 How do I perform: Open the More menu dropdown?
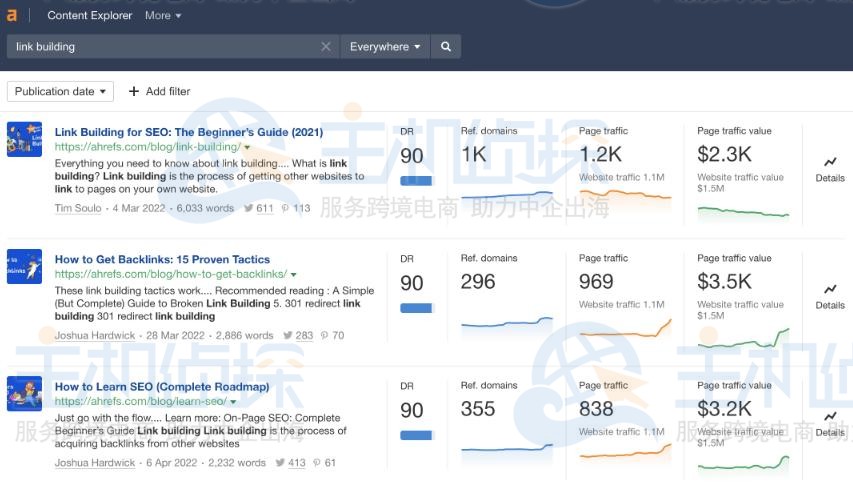pyautogui.click(x=163, y=15)
